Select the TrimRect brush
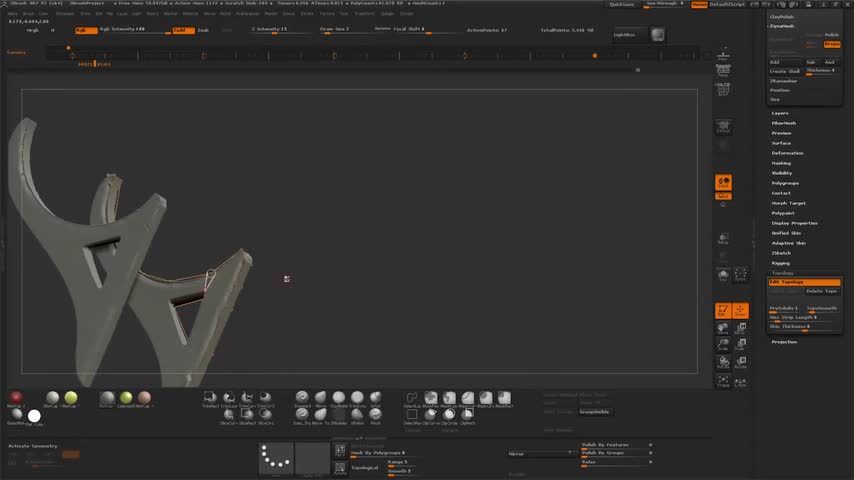Screen dimensions: 854x480 click(x=210, y=398)
